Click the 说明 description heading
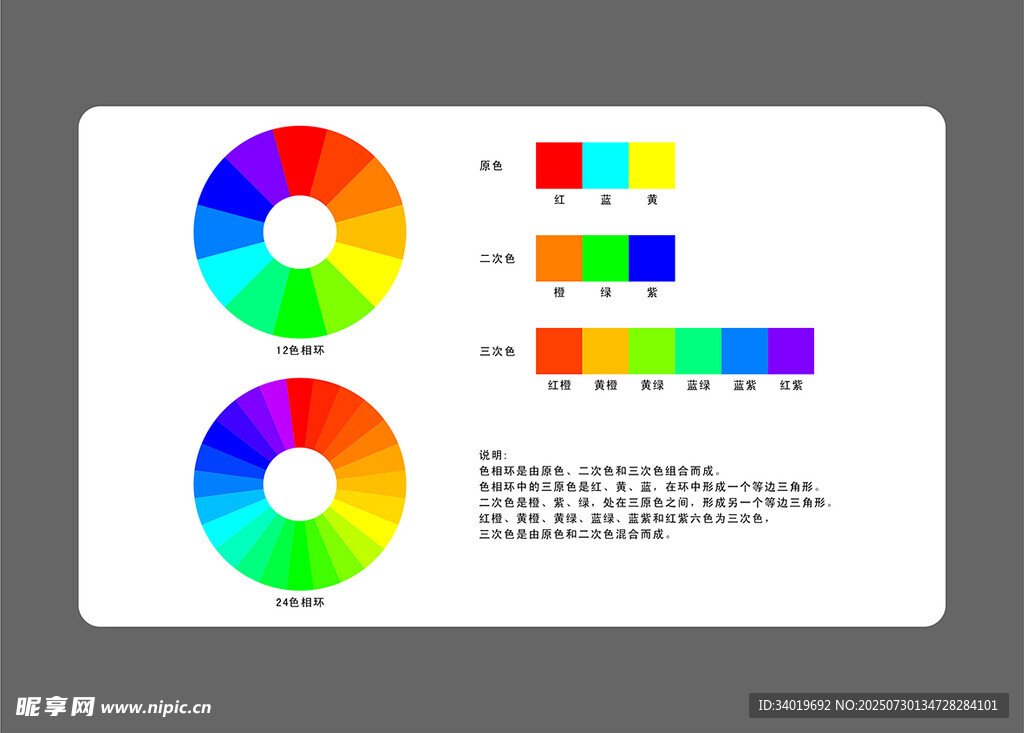 [494, 455]
